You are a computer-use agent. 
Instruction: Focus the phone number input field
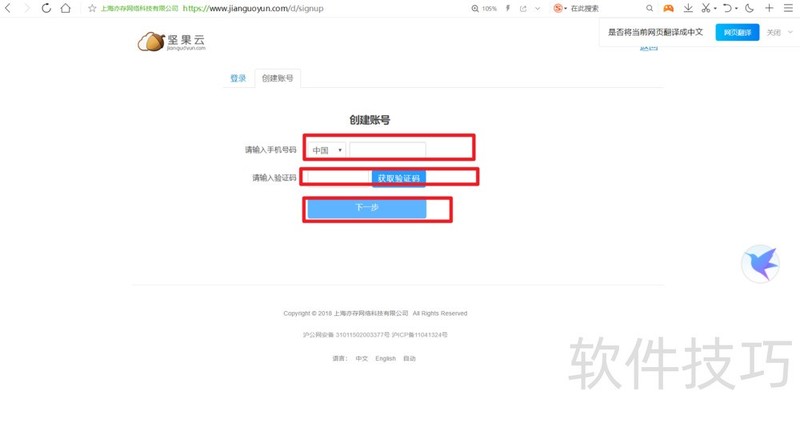[x=387, y=150]
